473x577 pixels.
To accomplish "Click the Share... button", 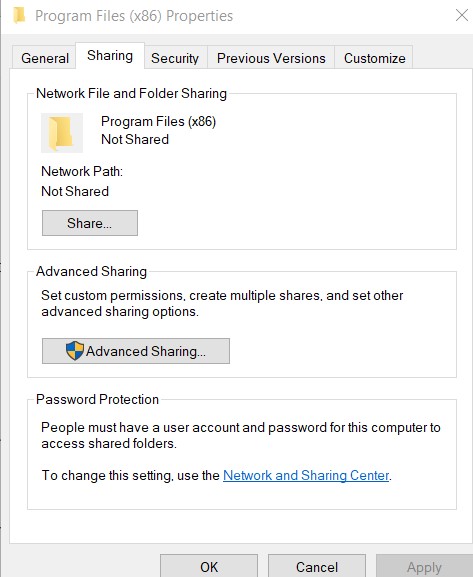I will 90,223.
